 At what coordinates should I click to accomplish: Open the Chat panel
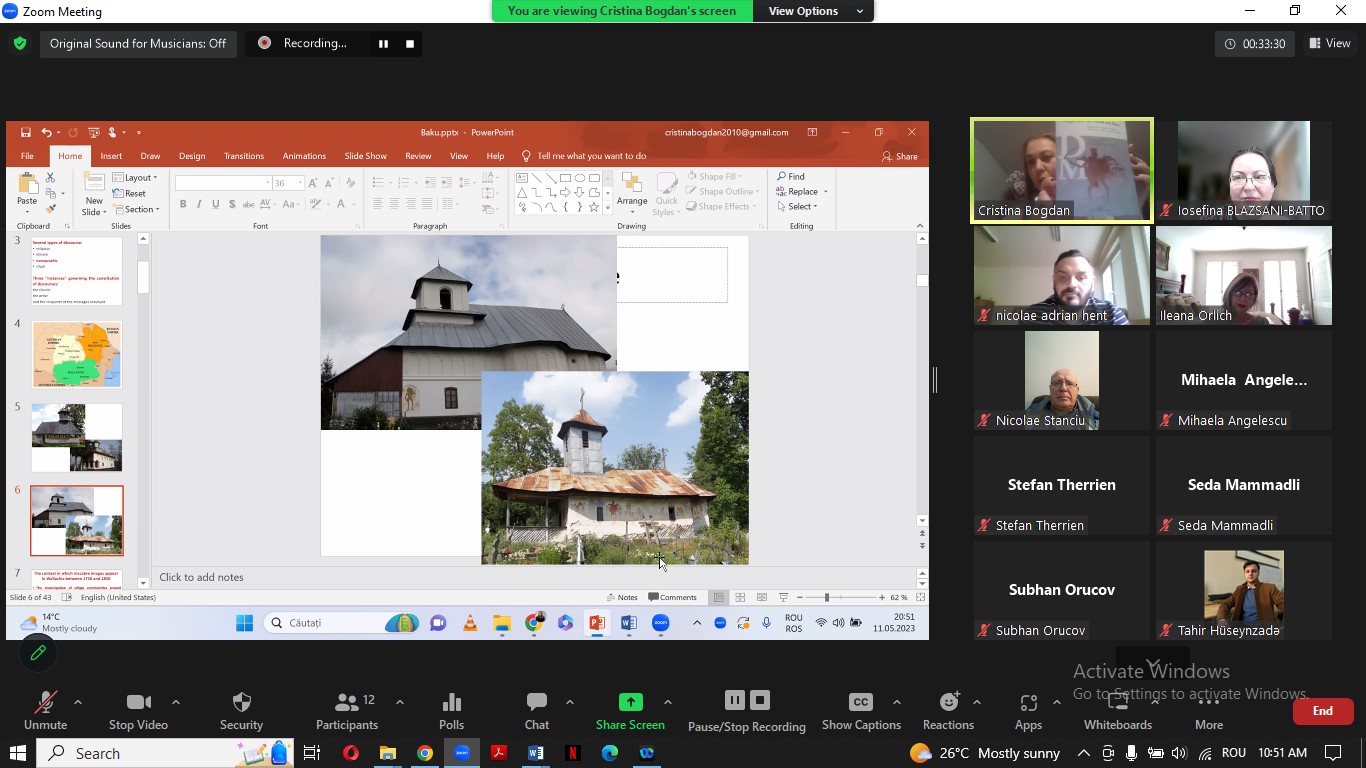click(x=537, y=711)
